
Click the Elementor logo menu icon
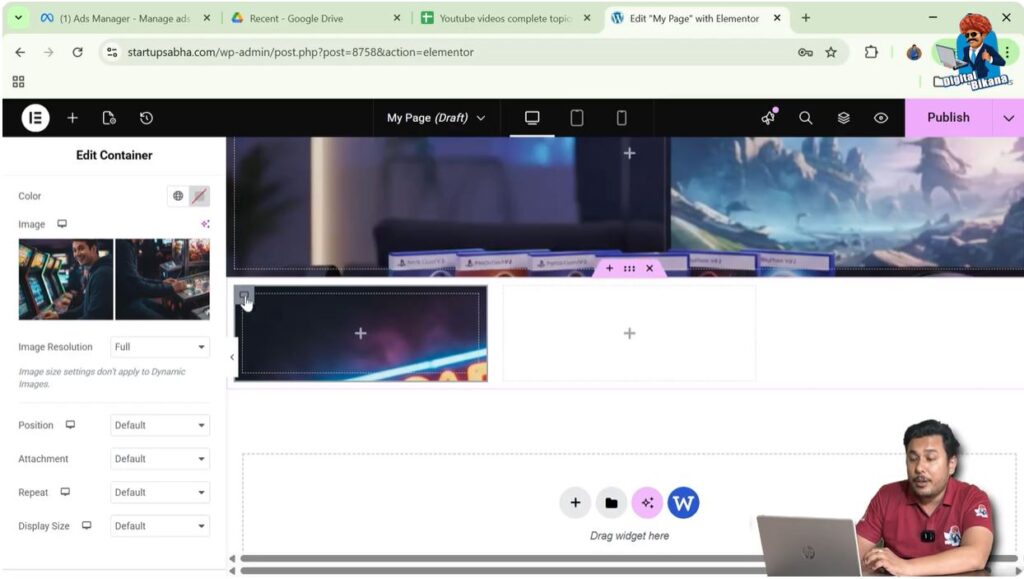[35, 118]
